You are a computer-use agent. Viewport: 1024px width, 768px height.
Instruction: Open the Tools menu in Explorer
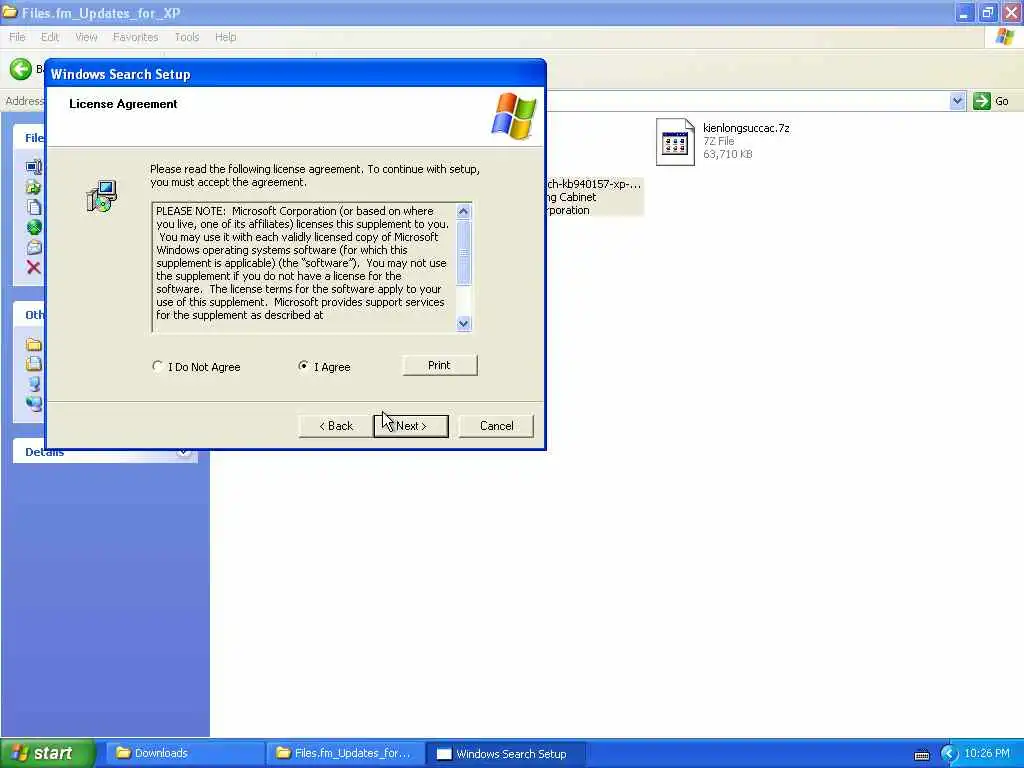187,37
